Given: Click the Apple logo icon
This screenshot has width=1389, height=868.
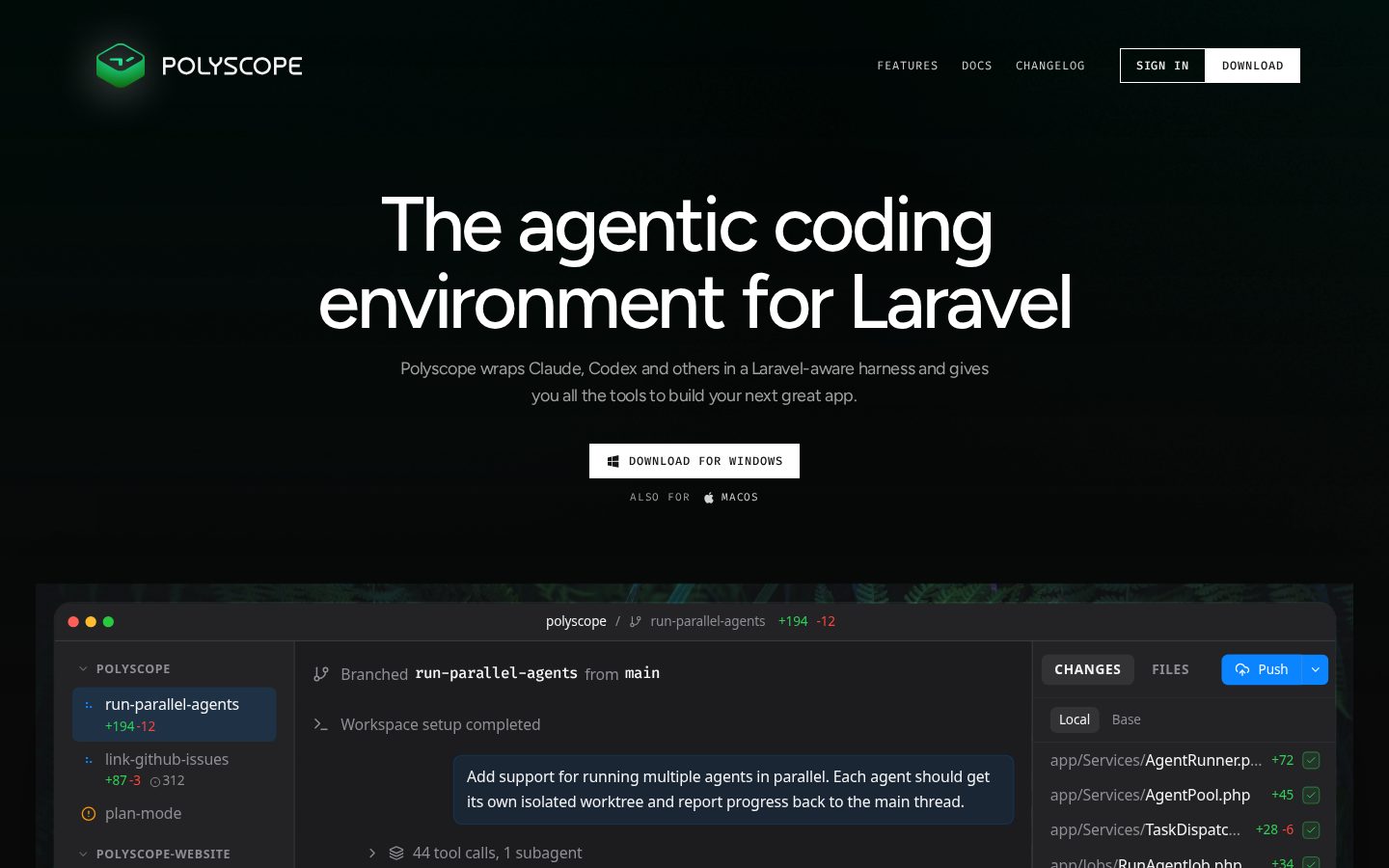Looking at the screenshot, I should (709, 498).
